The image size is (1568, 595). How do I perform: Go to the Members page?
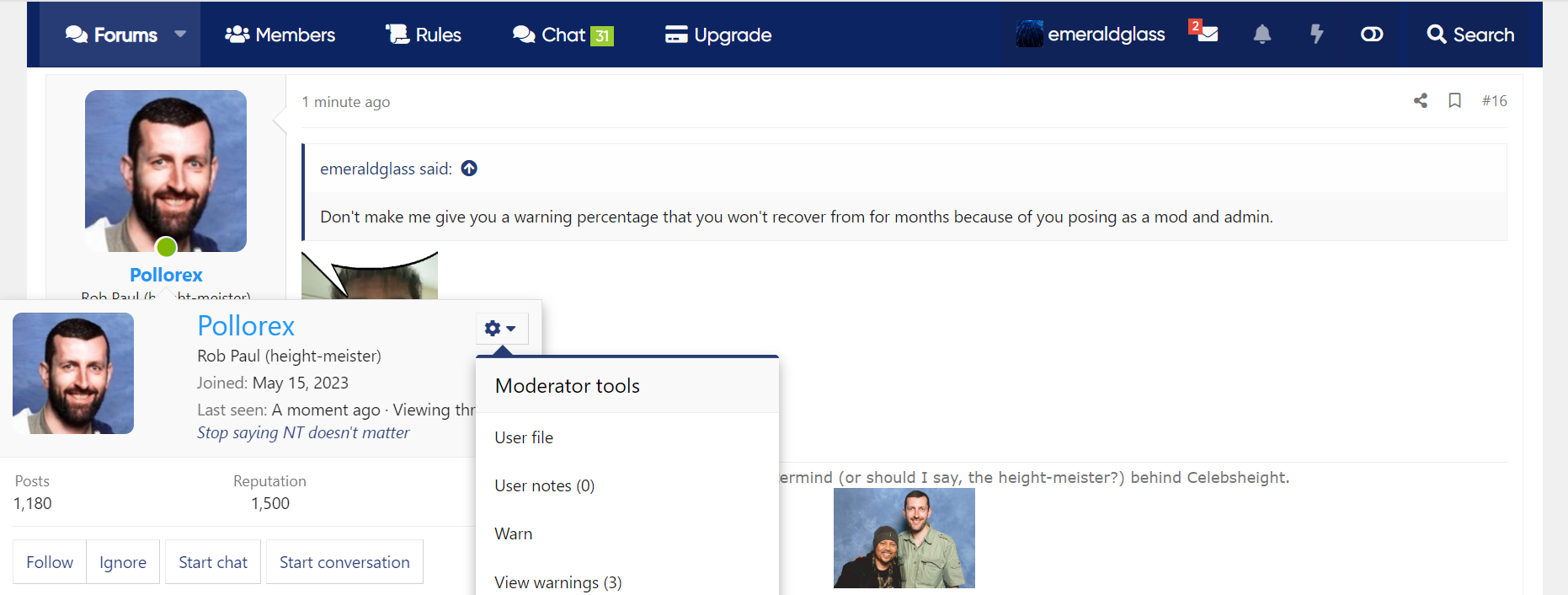pyautogui.click(x=280, y=35)
